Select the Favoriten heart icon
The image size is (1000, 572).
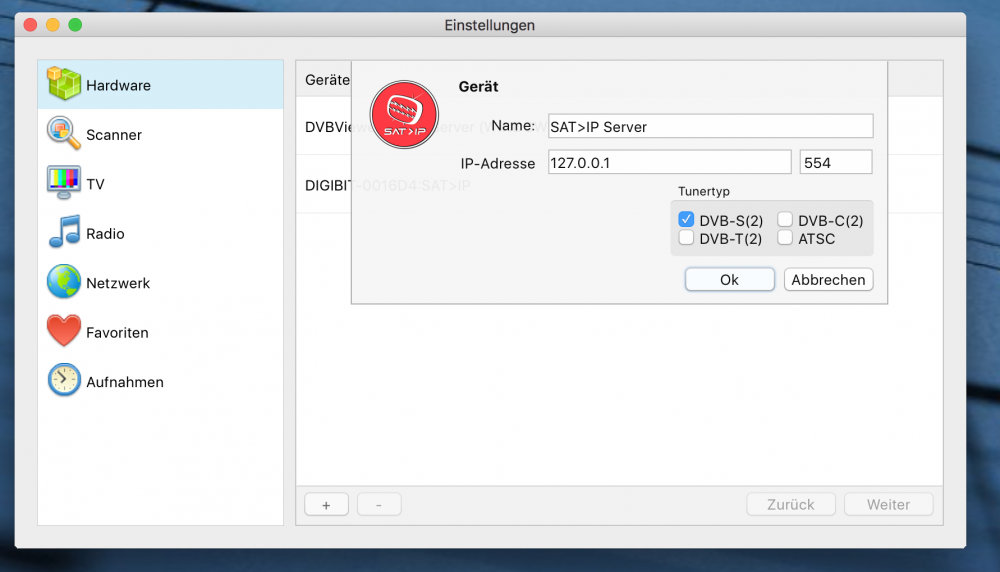tap(64, 332)
